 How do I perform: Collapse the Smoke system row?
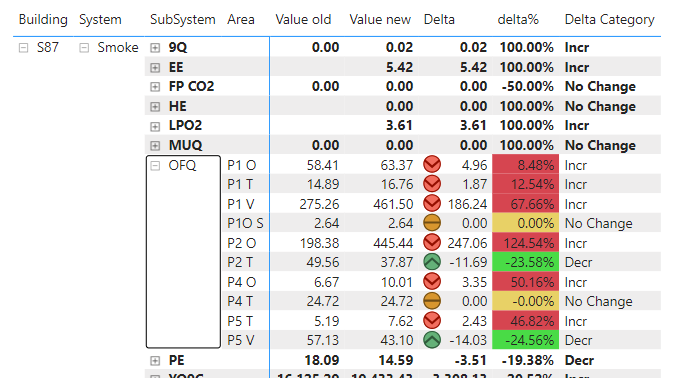tap(84, 48)
